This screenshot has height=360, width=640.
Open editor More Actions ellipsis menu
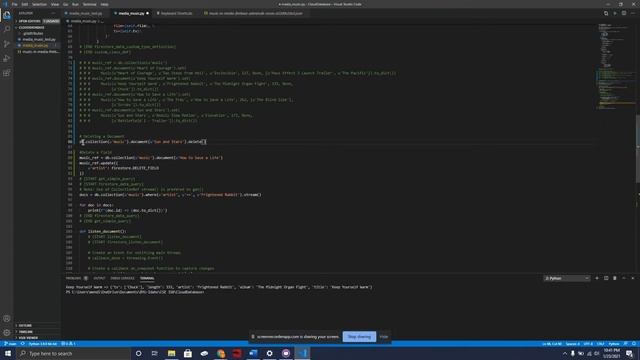tap(633, 13)
